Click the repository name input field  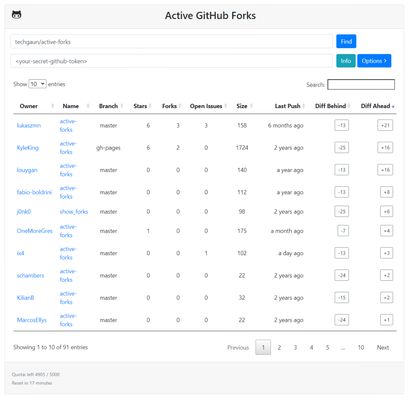(x=171, y=42)
